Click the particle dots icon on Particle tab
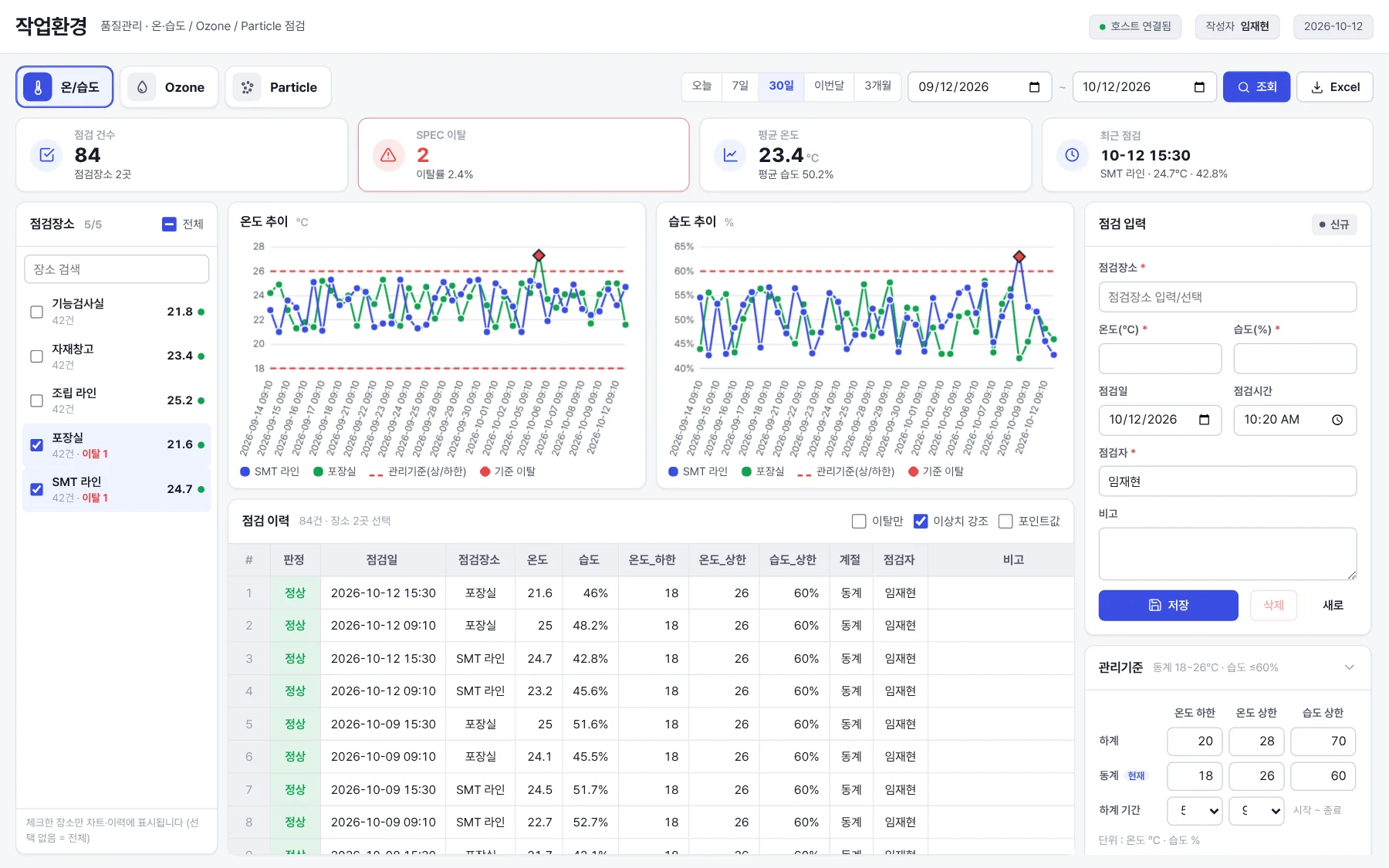1389x868 pixels. 247,87
